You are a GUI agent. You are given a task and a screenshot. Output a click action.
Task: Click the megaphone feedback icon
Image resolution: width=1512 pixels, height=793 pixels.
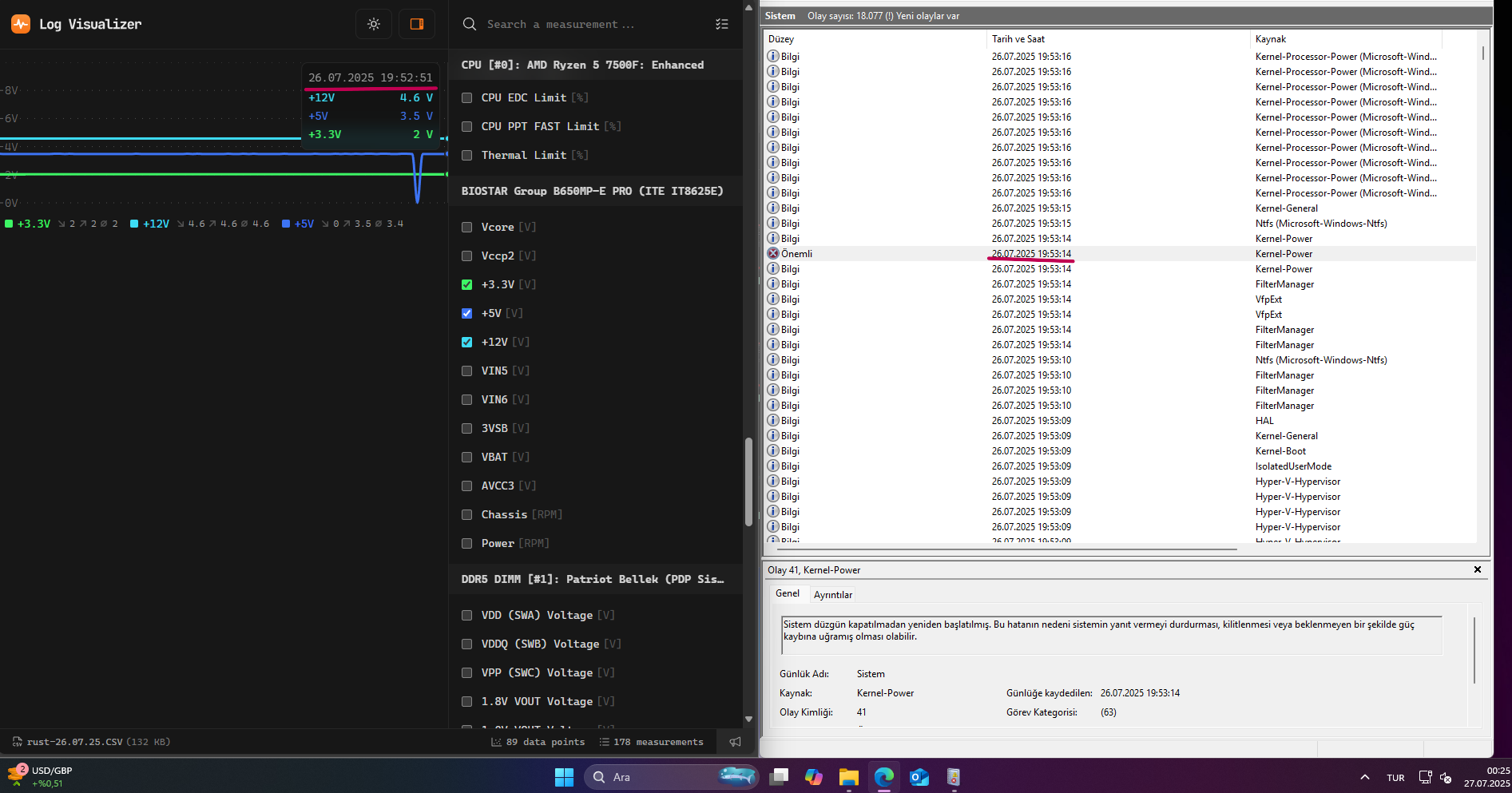click(735, 742)
